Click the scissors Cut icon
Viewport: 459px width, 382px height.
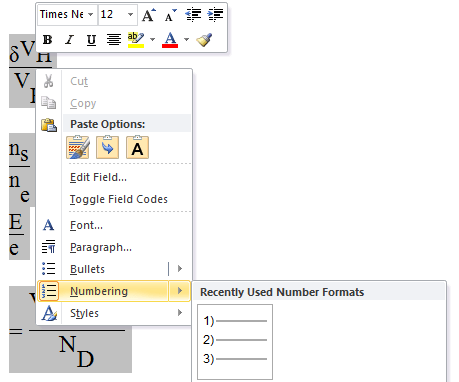click(x=49, y=81)
